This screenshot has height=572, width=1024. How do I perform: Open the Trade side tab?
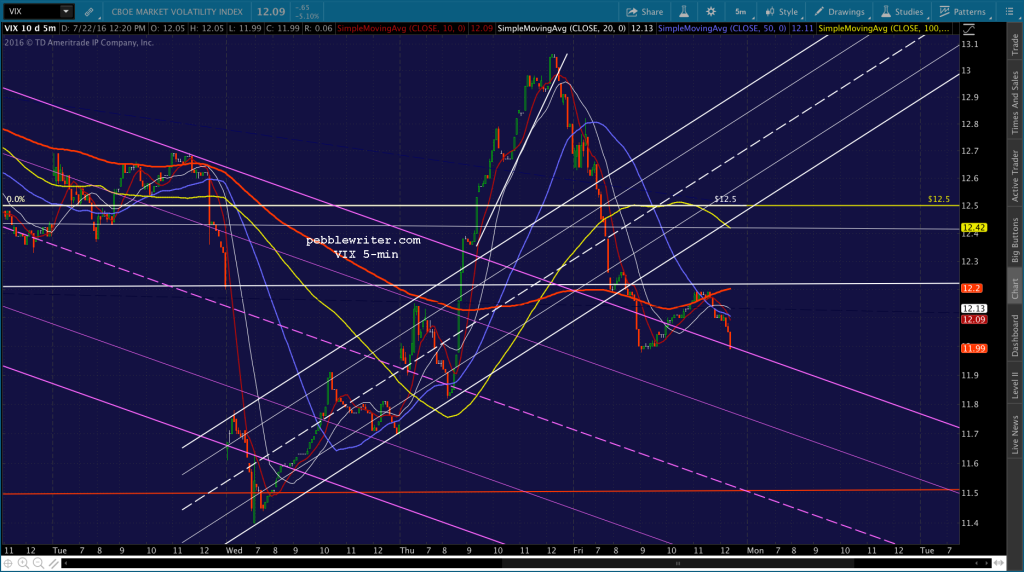tap(1015, 44)
